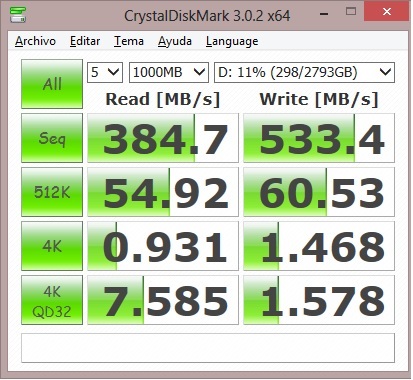Expand the test count dropdown showing 5
413x380 pixels.
point(105,72)
